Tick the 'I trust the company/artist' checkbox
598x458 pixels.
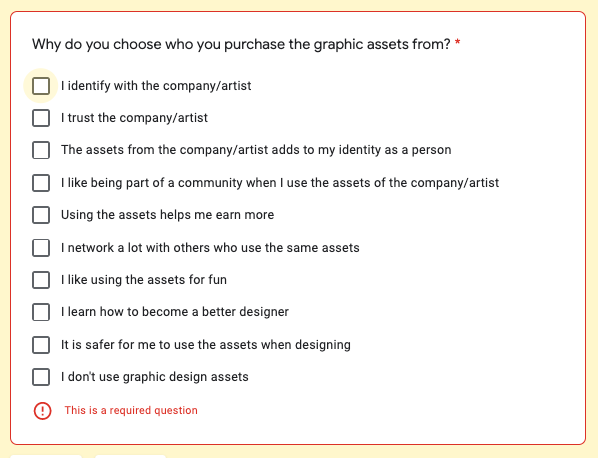click(41, 118)
